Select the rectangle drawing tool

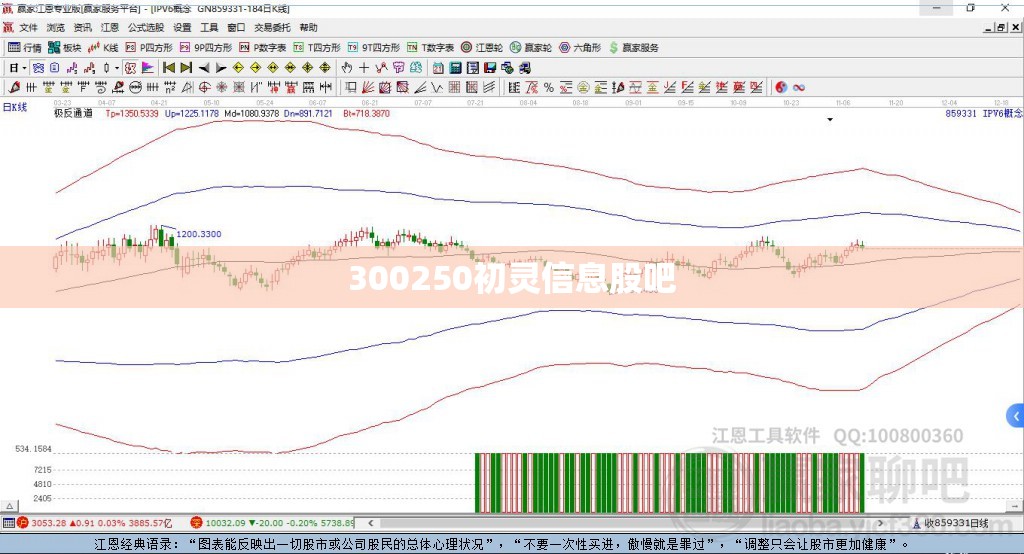click(x=351, y=88)
